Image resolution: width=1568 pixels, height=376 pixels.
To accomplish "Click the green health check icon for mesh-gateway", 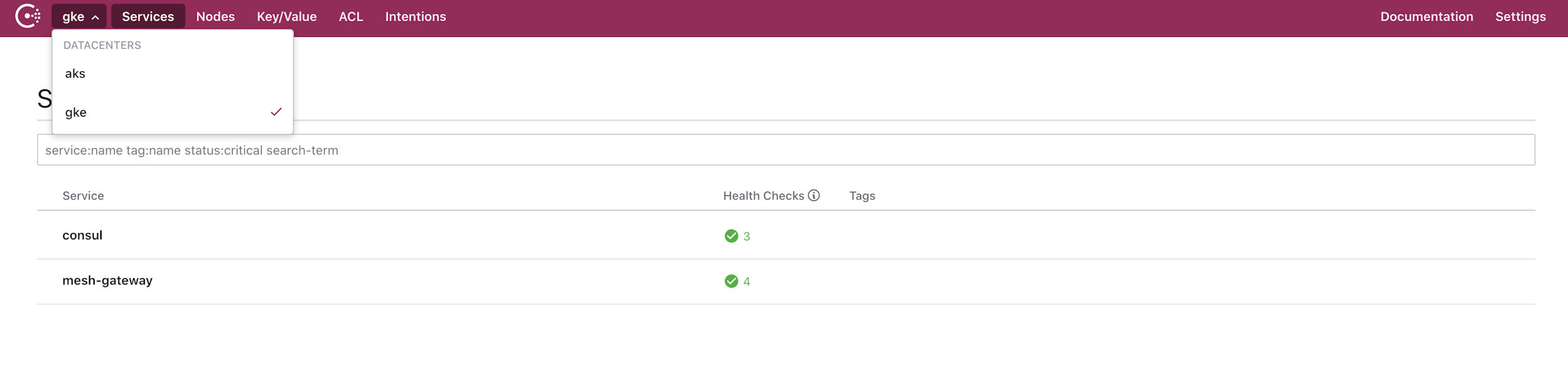I will [x=731, y=281].
